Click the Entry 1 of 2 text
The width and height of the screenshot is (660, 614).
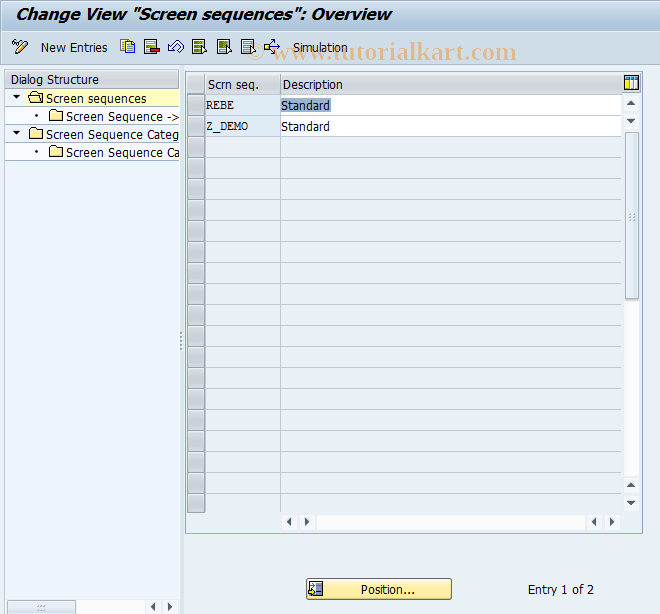pos(560,590)
